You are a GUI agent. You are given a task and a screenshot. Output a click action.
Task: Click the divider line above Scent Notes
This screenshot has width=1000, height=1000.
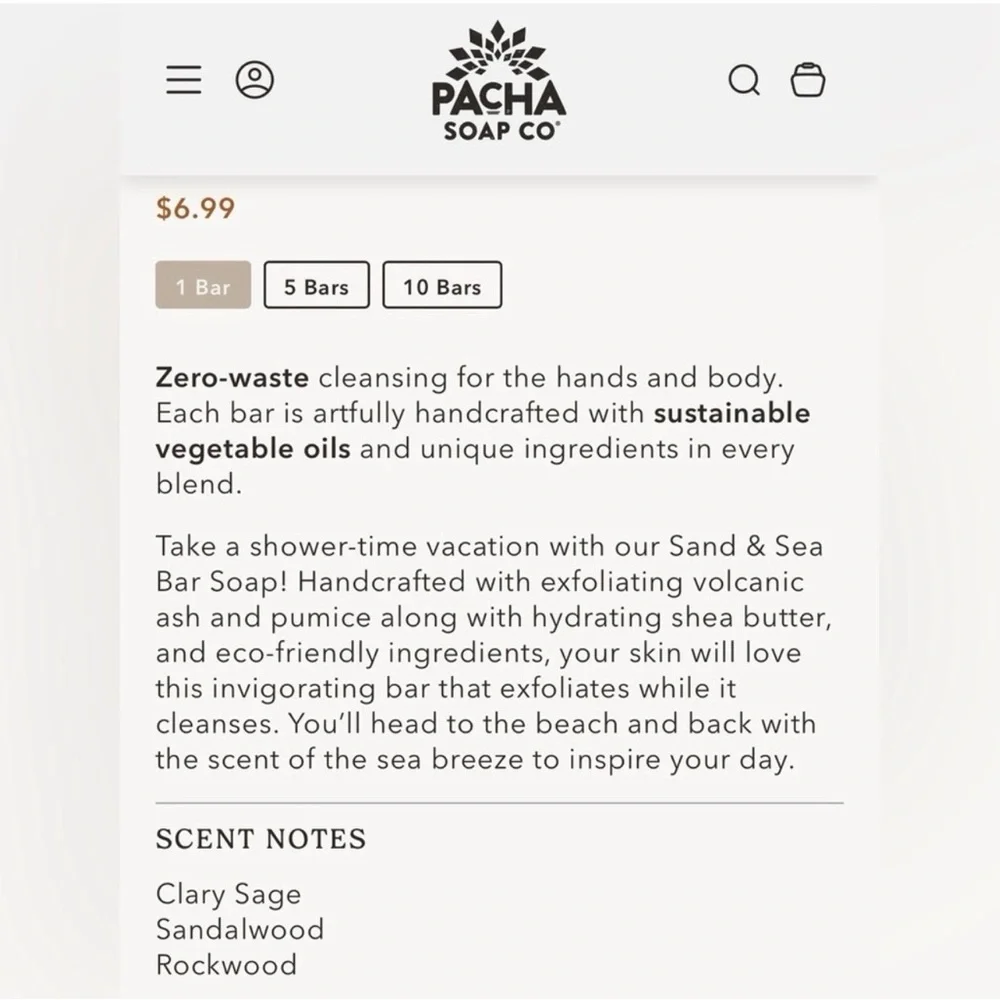pyautogui.click(x=499, y=802)
